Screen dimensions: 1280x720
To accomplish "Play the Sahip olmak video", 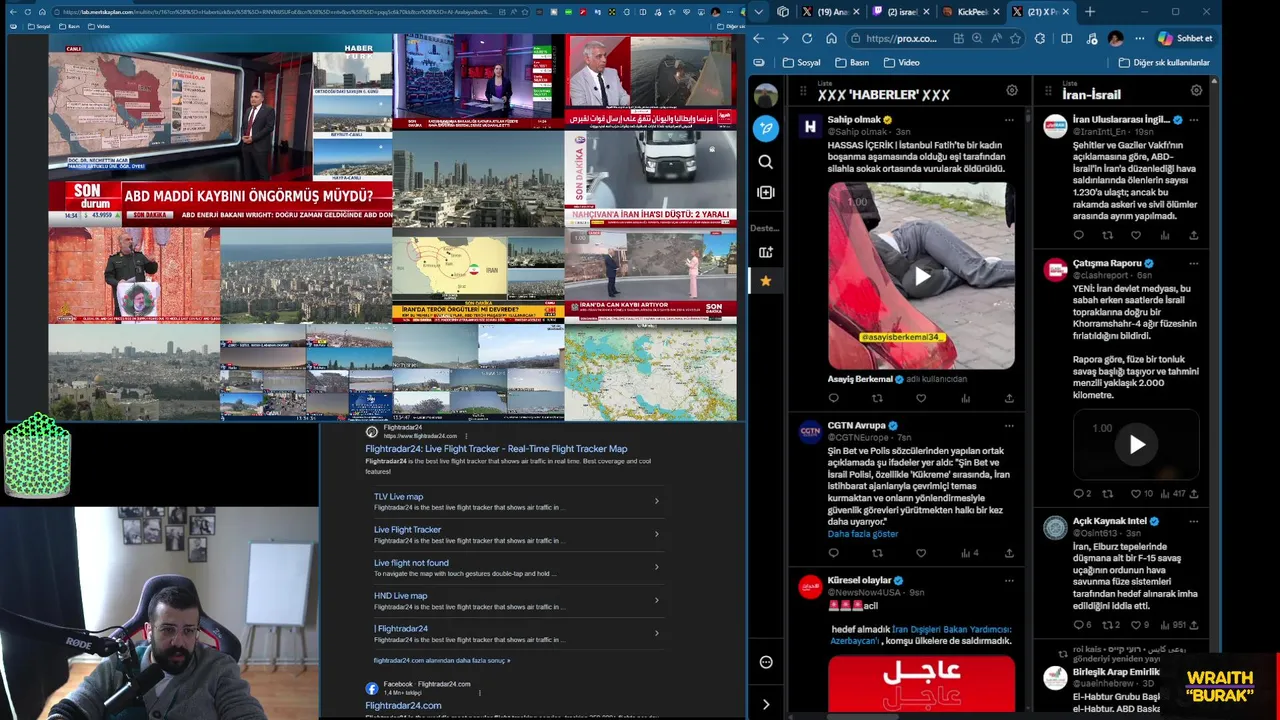I will pos(921,276).
